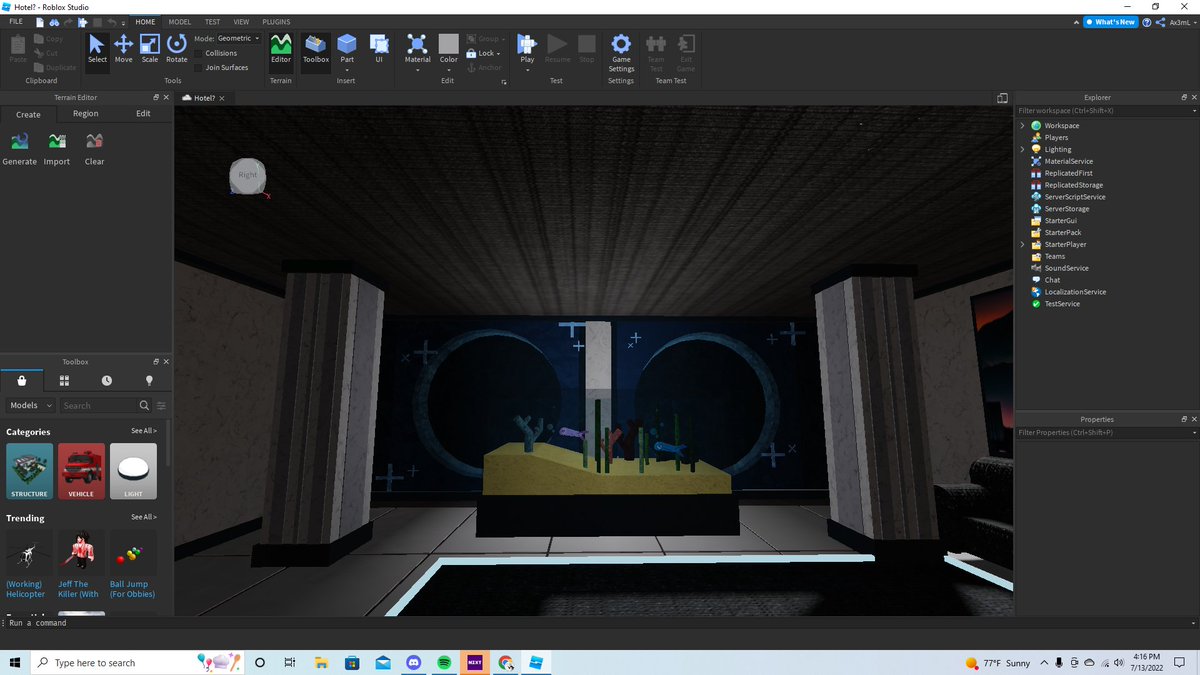Open the Ball Jump (For Obbies) link
Image resolution: width=1200 pixels, height=675 pixels.
tap(132, 589)
